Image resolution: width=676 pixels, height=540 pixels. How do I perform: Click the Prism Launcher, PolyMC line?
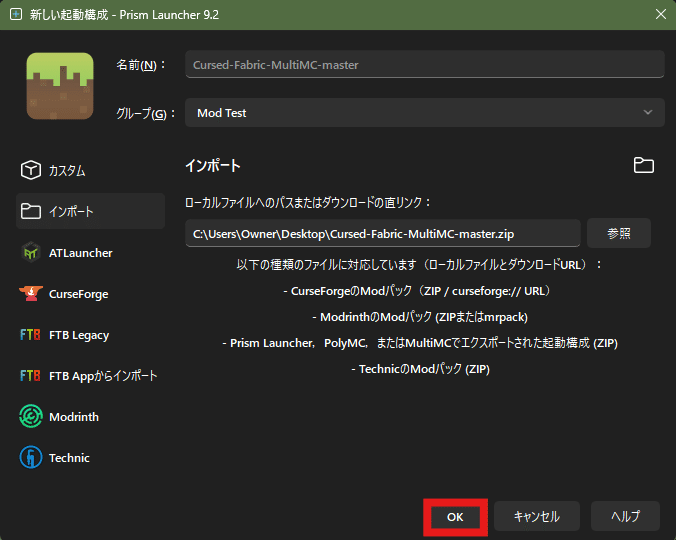coord(420,343)
